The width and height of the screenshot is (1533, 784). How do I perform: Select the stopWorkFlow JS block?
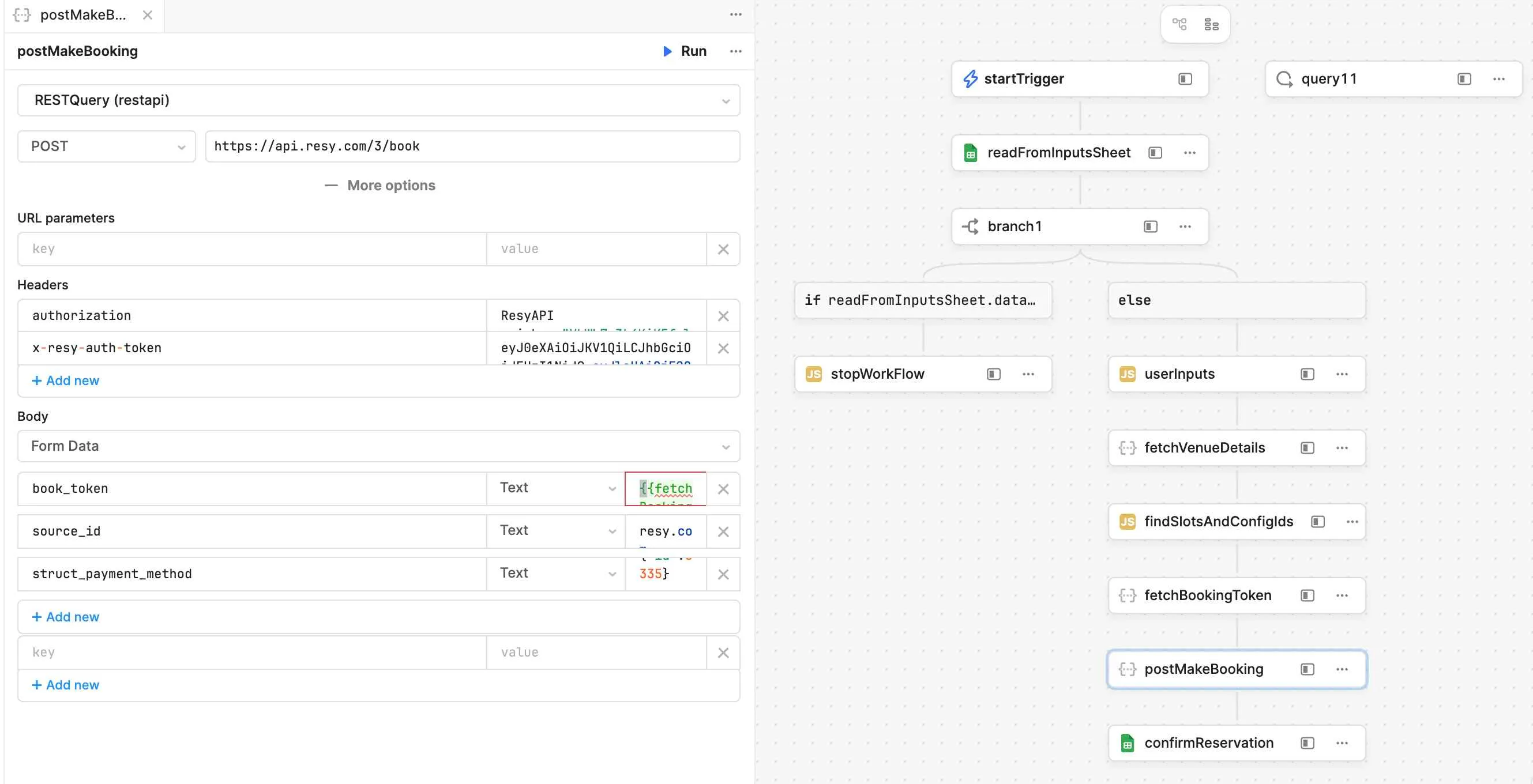click(922, 374)
